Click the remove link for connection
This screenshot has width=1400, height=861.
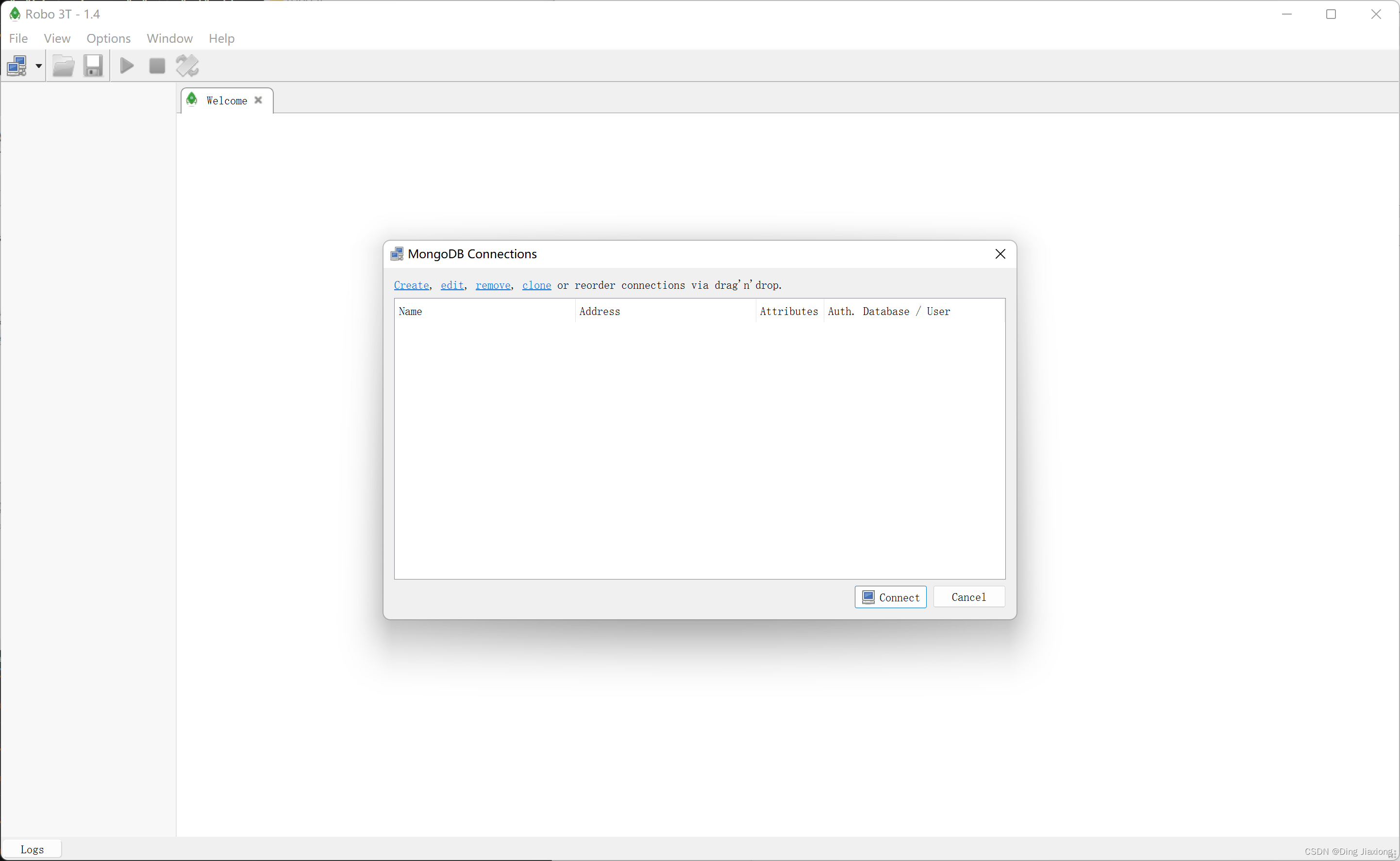[493, 285]
